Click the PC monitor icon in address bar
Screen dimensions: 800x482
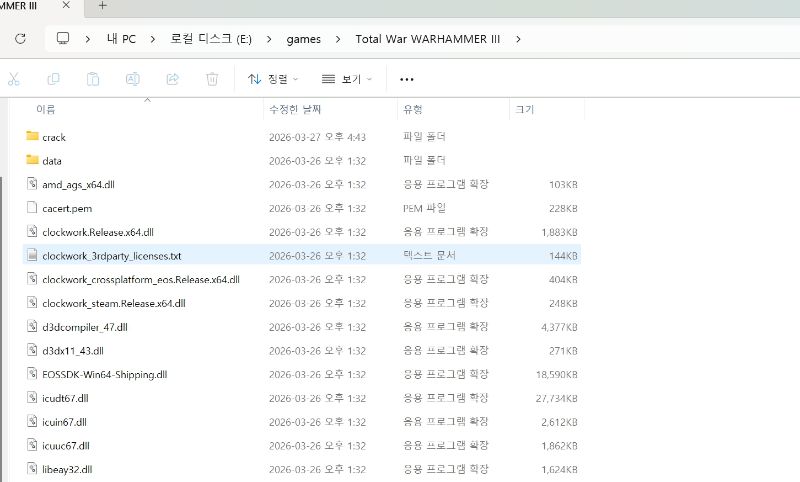[63, 39]
